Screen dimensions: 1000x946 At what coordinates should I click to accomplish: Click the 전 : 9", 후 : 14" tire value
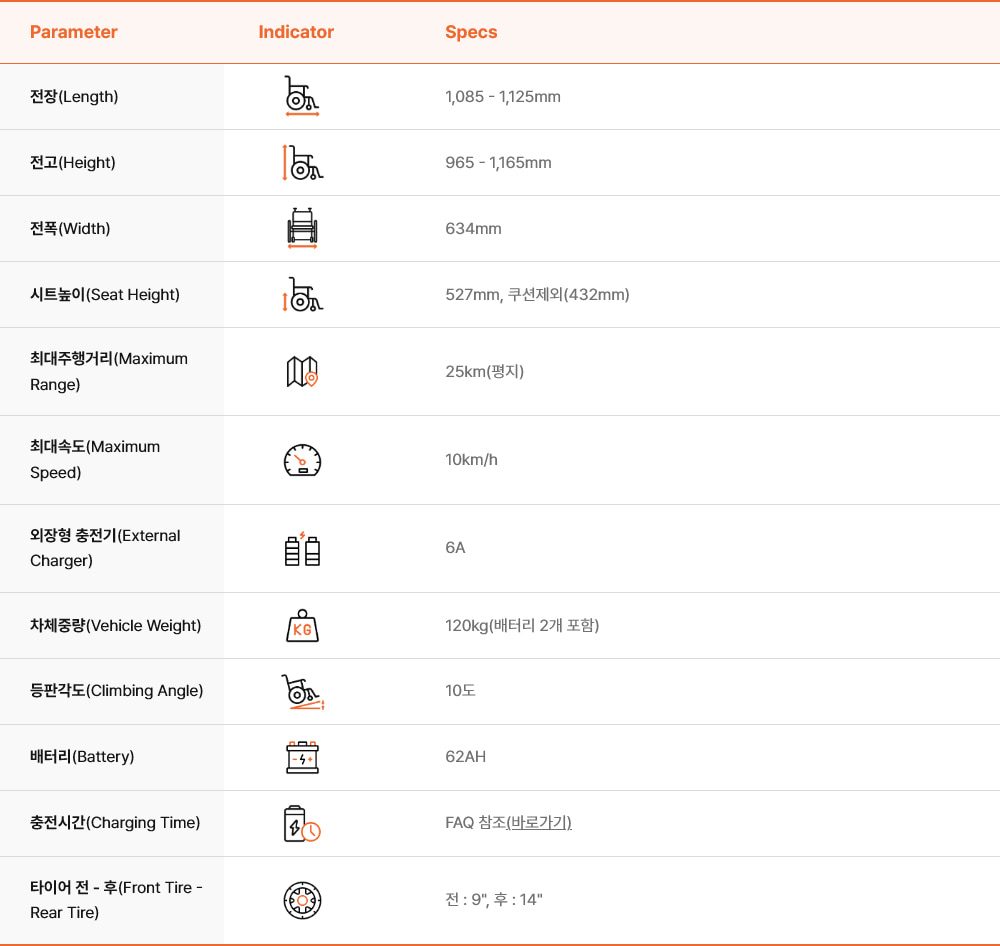click(494, 899)
